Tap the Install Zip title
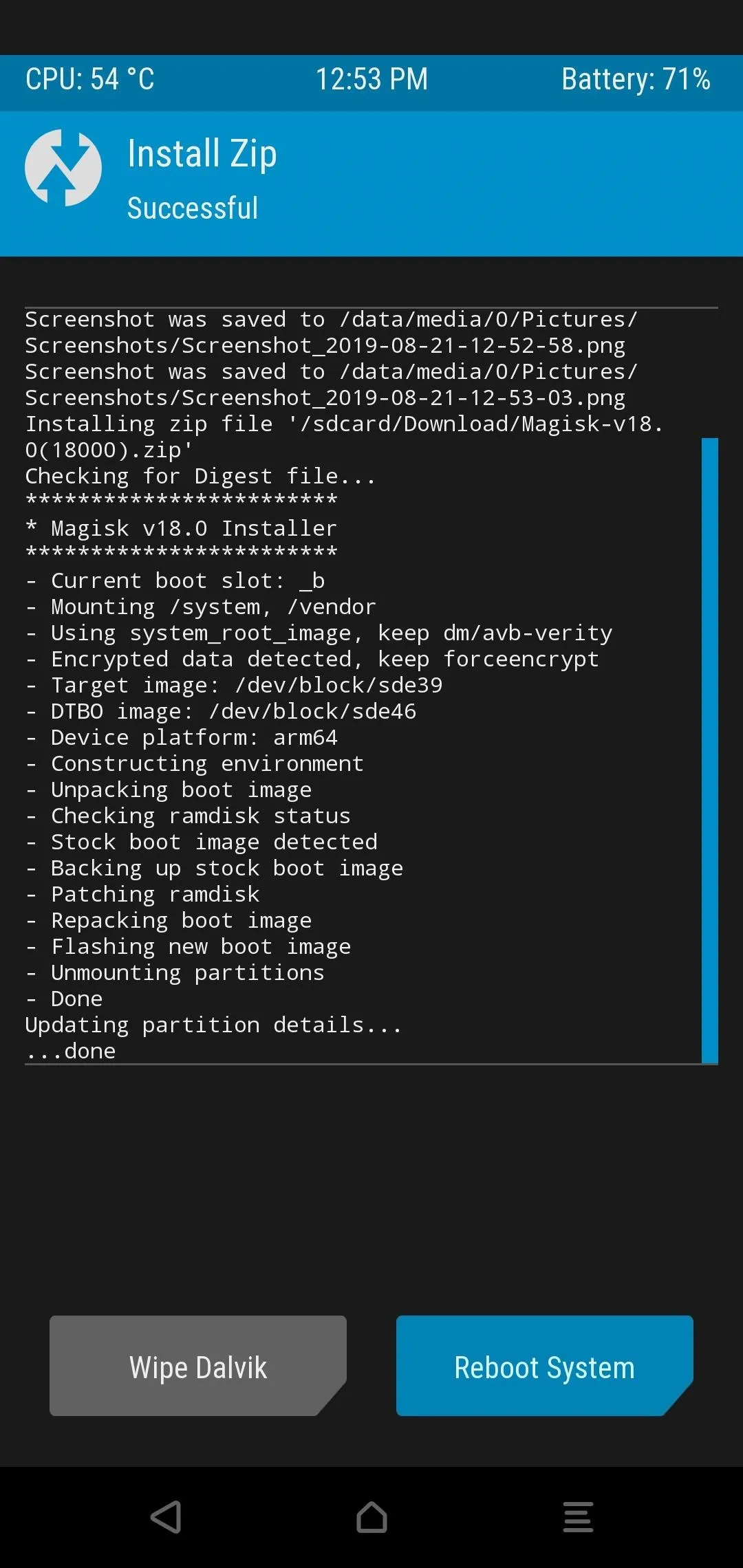 click(202, 153)
